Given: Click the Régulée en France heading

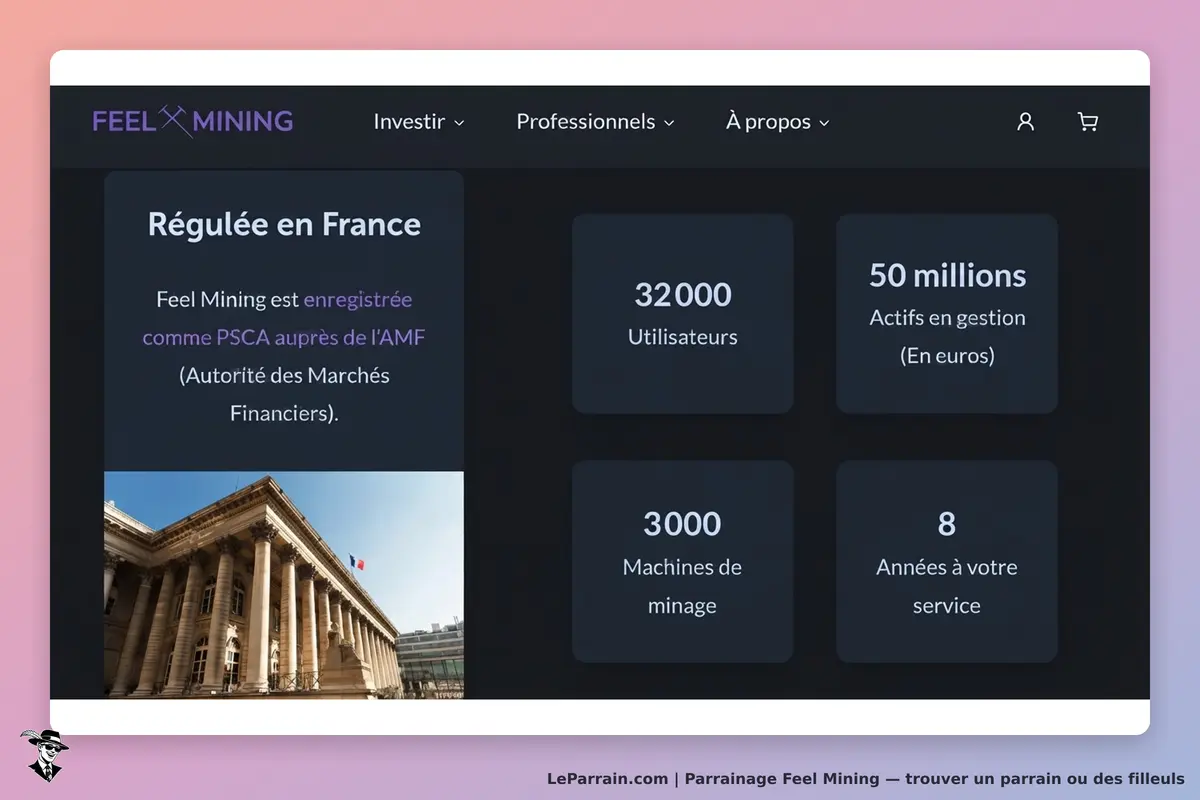Looking at the screenshot, I should coord(284,224).
